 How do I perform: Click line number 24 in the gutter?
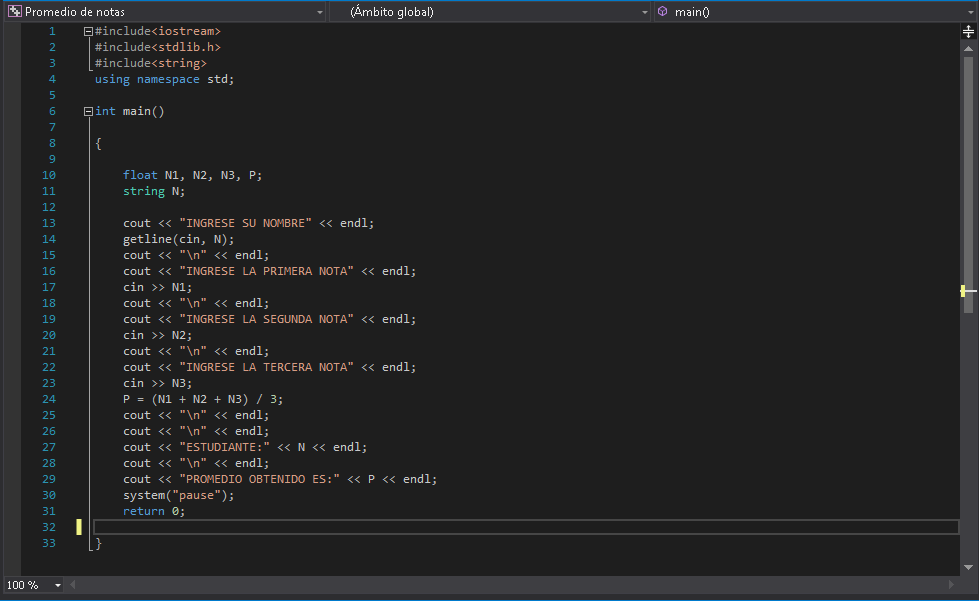tap(49, 399)
